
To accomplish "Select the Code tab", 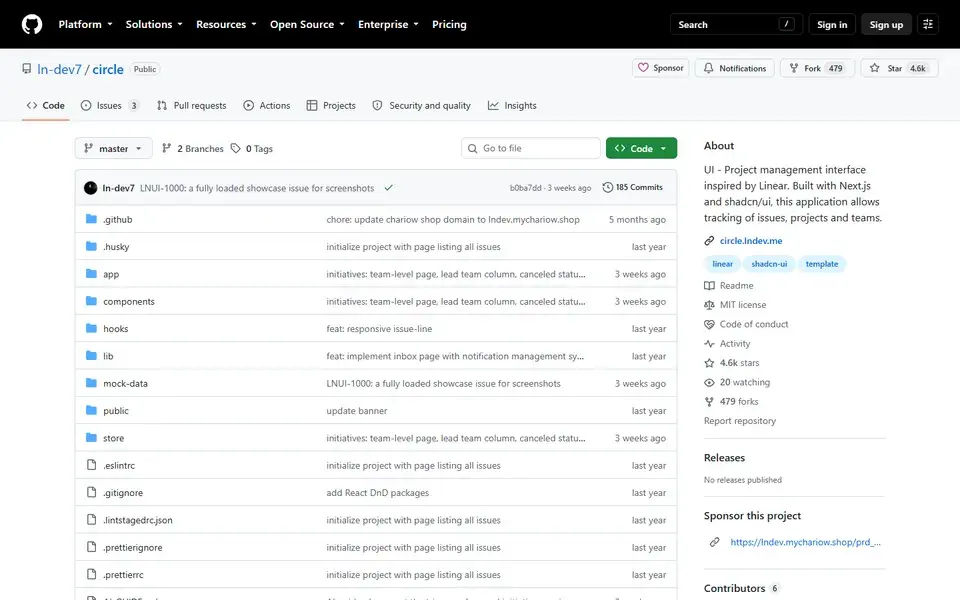I will tap(45, 105).
